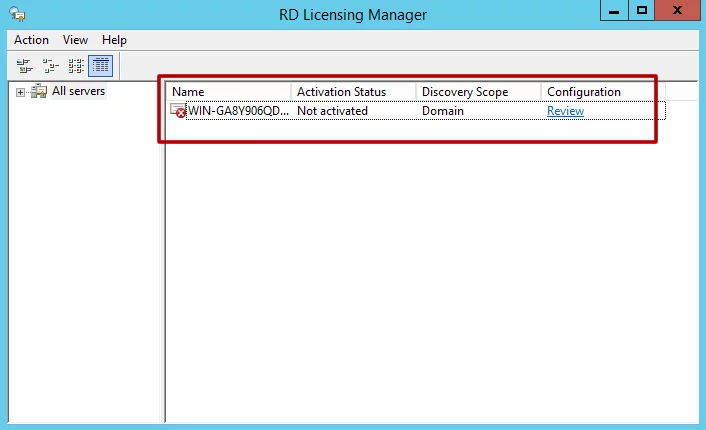
Task: Select the Details view toolbar icon
Action: click(100, 66)
